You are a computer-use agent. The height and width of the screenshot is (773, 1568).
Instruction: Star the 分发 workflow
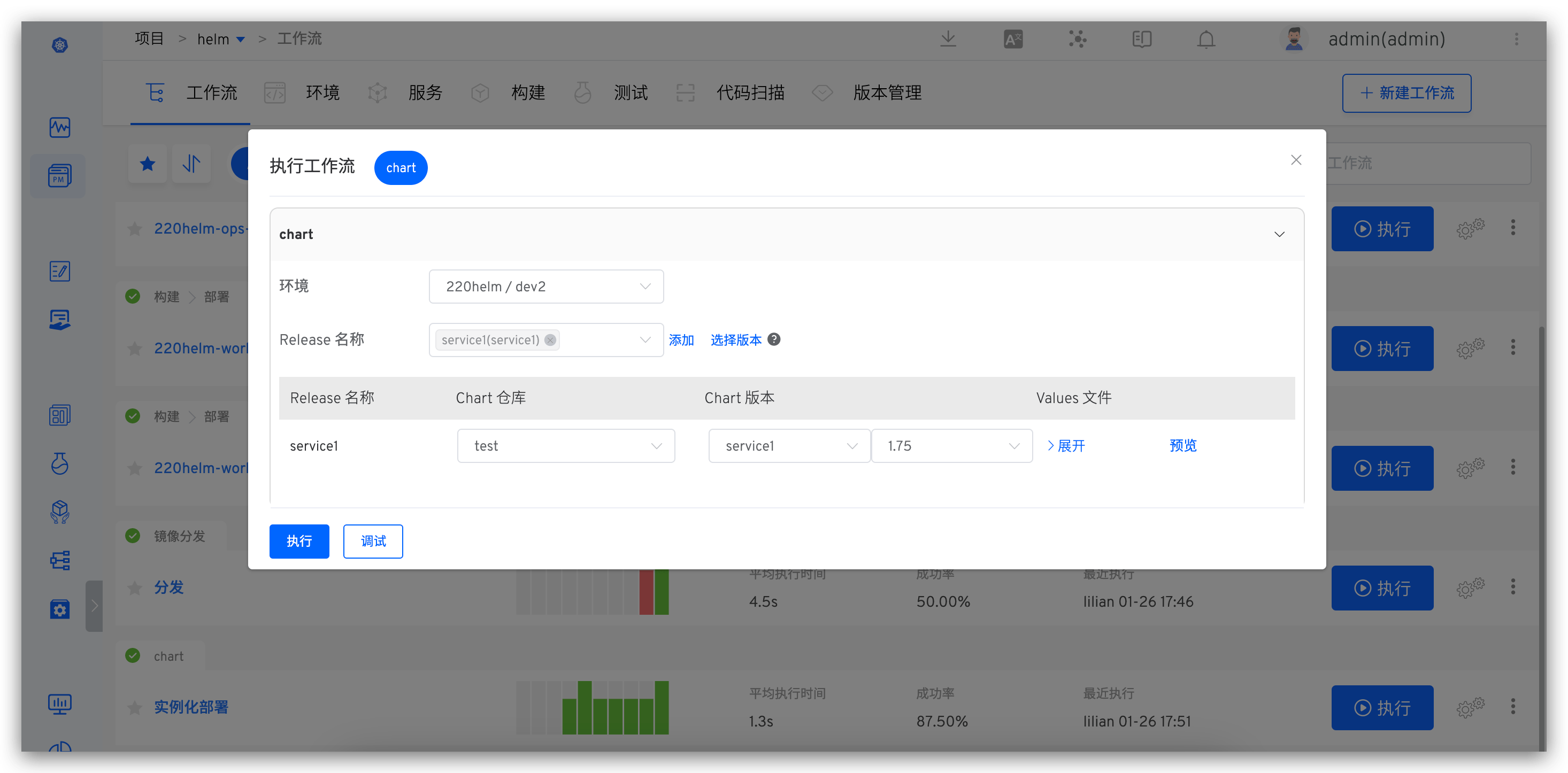click(135, 588)
